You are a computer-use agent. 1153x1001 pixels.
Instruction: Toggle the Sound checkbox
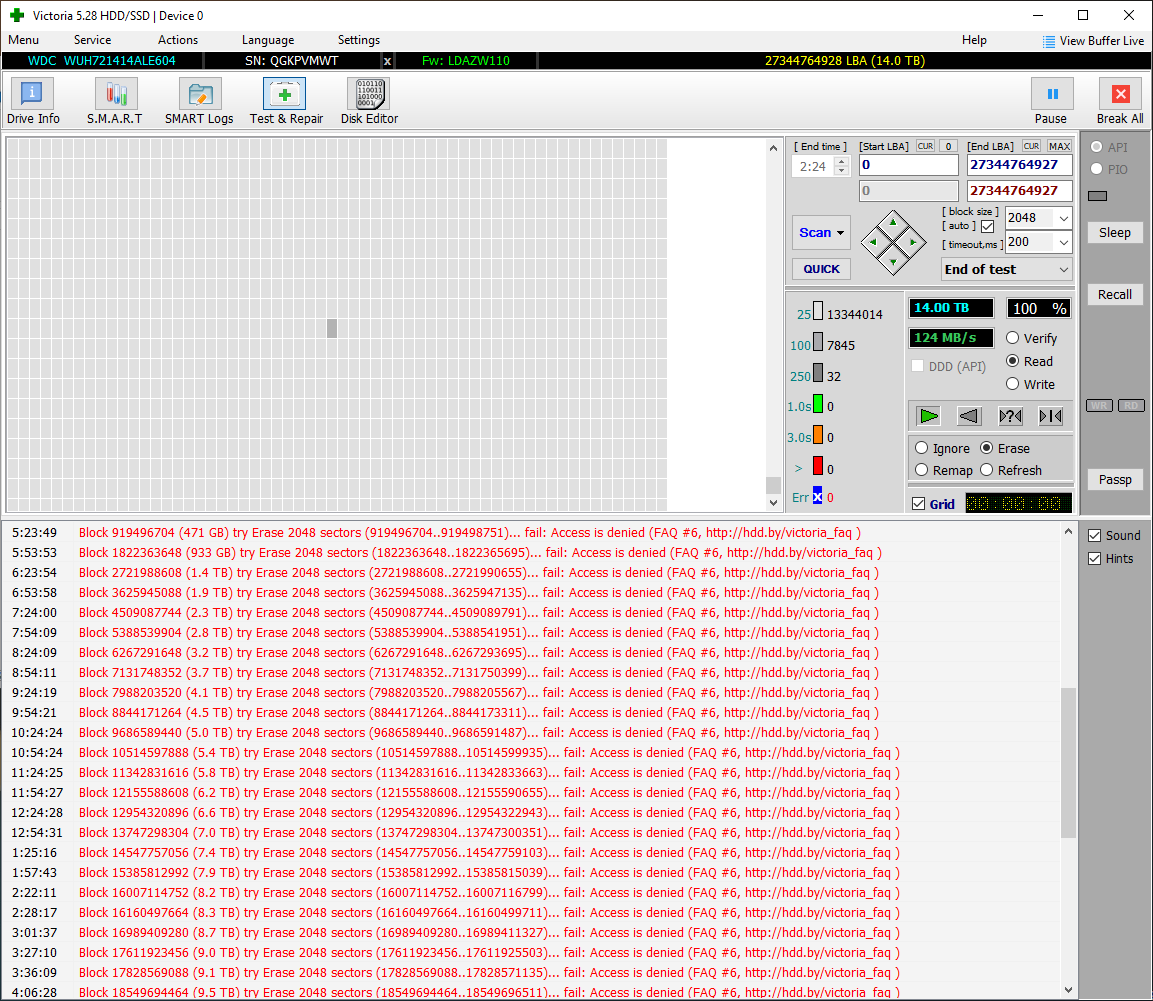click(1095, 535)
